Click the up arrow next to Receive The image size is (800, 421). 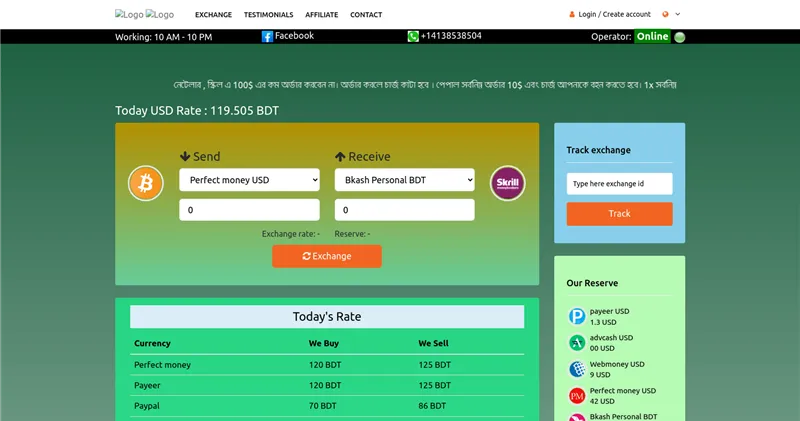tap(340, 157)
